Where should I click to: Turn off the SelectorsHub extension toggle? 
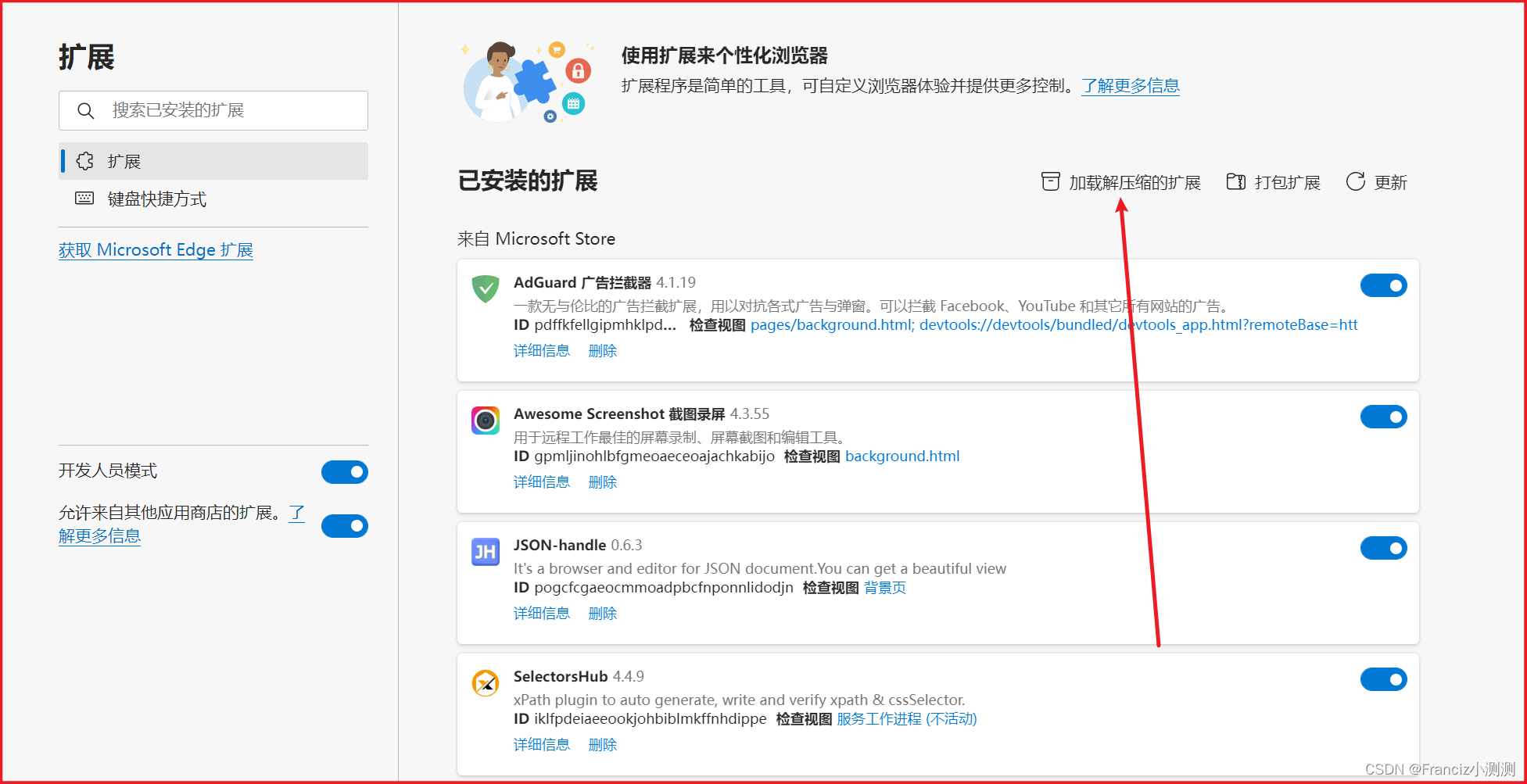1383,679
